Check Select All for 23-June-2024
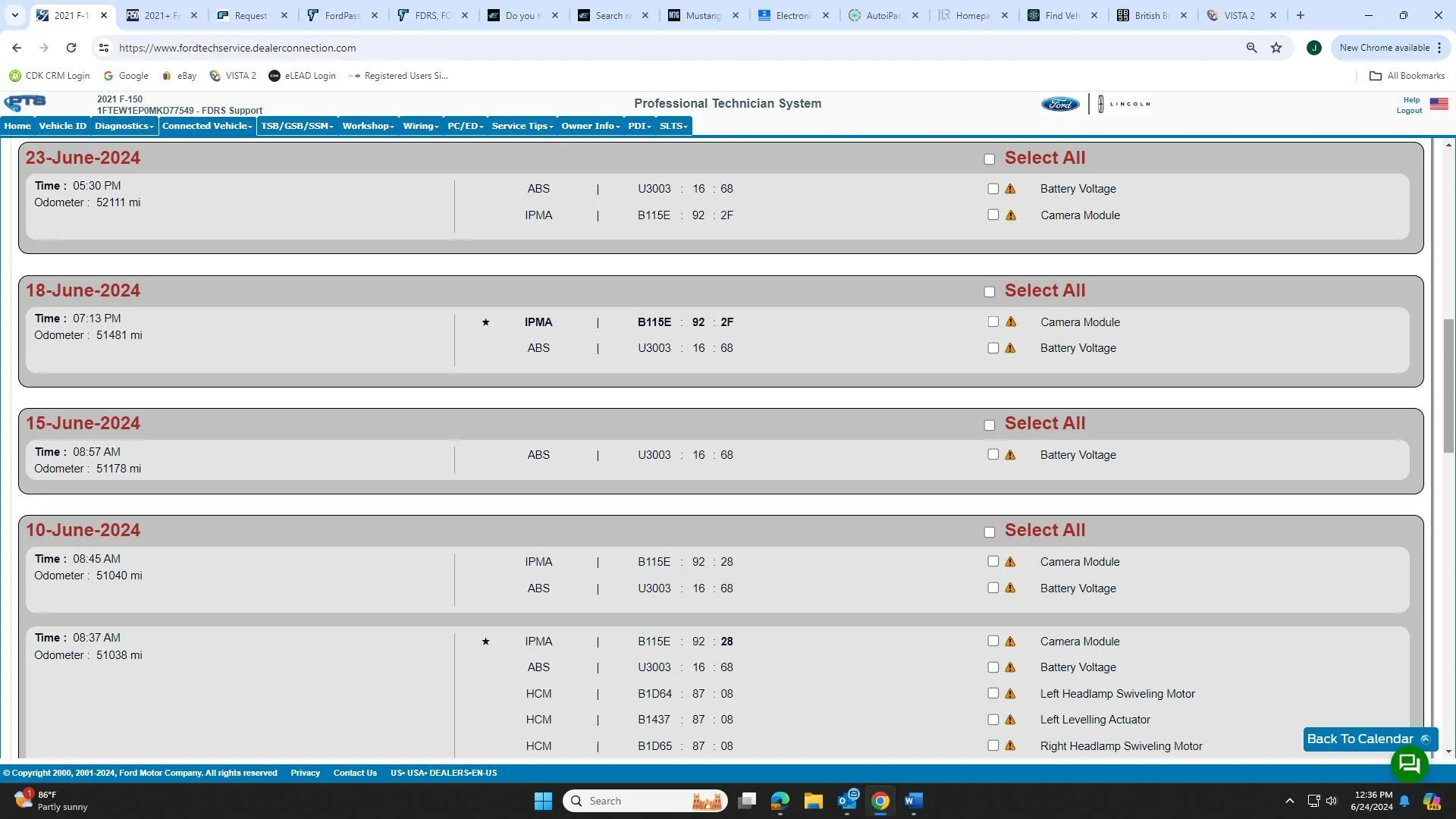 point(989,159)
